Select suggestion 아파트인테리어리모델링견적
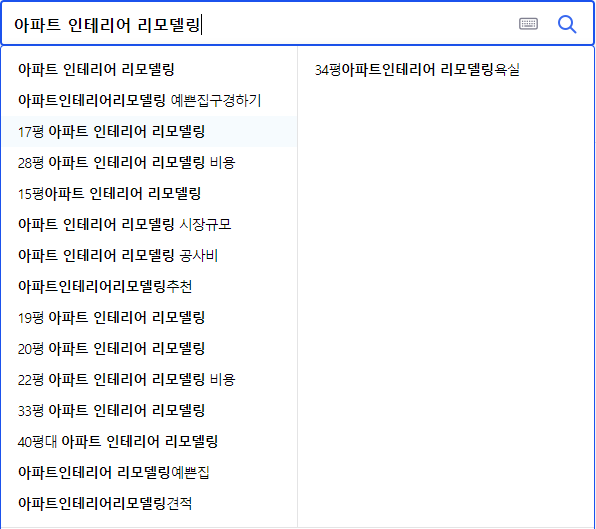 (x=105, y=504)
